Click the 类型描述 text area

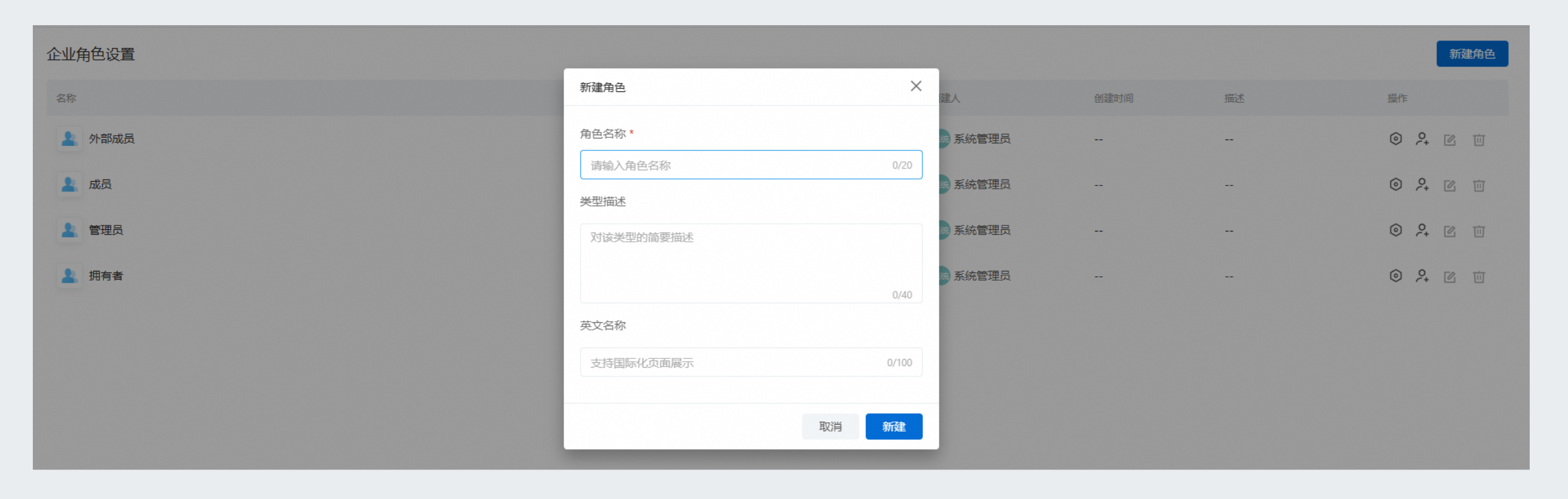click(x=751, y=264)
